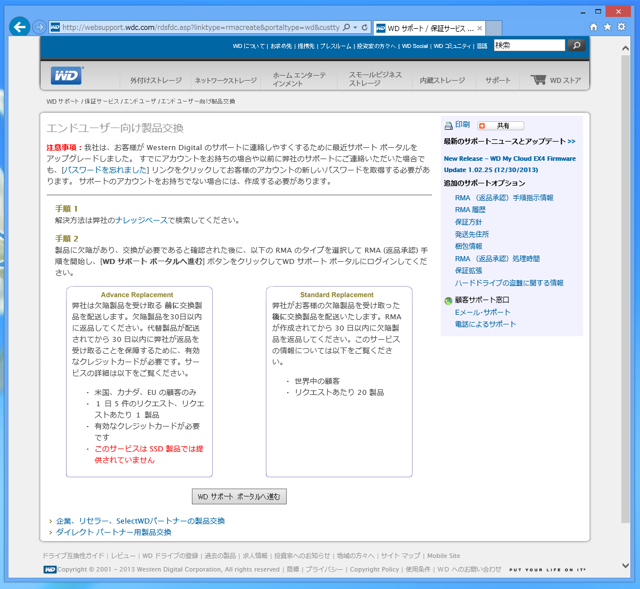Click the パスワードを忘れました link
Image resolution: width=640 pixels, height=589 pixels.
(106, 170)
